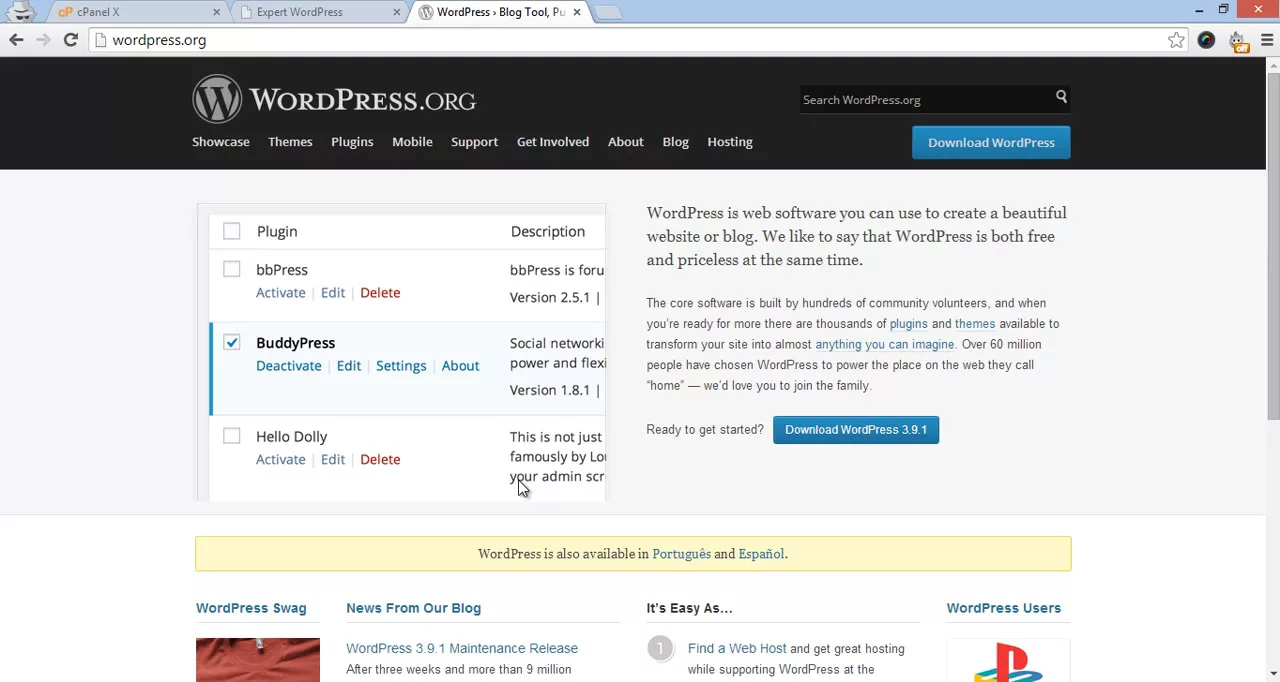Click the WordPress.org logo
The width and height of the screenshot is (1280, 682).
(x=334, y=99)
